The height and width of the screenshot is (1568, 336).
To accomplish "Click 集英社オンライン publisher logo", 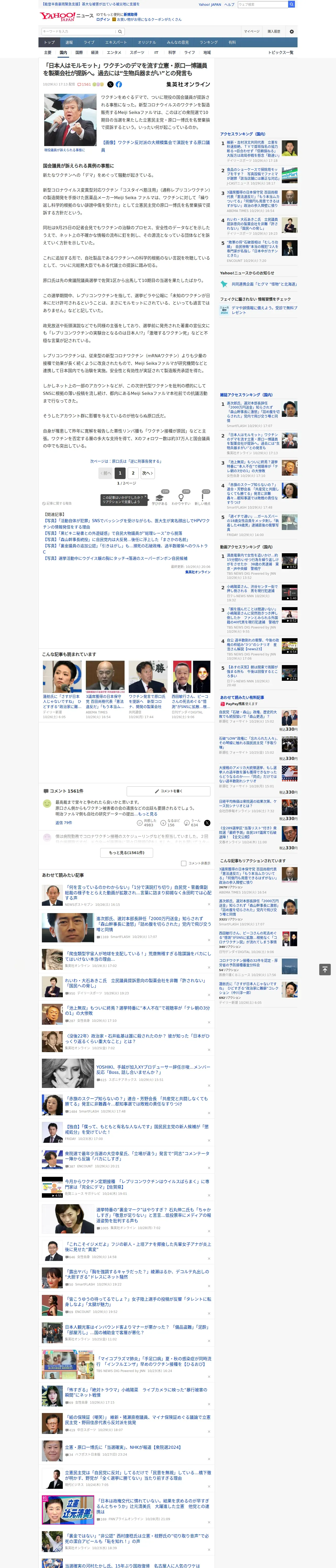I will [188, 85].
